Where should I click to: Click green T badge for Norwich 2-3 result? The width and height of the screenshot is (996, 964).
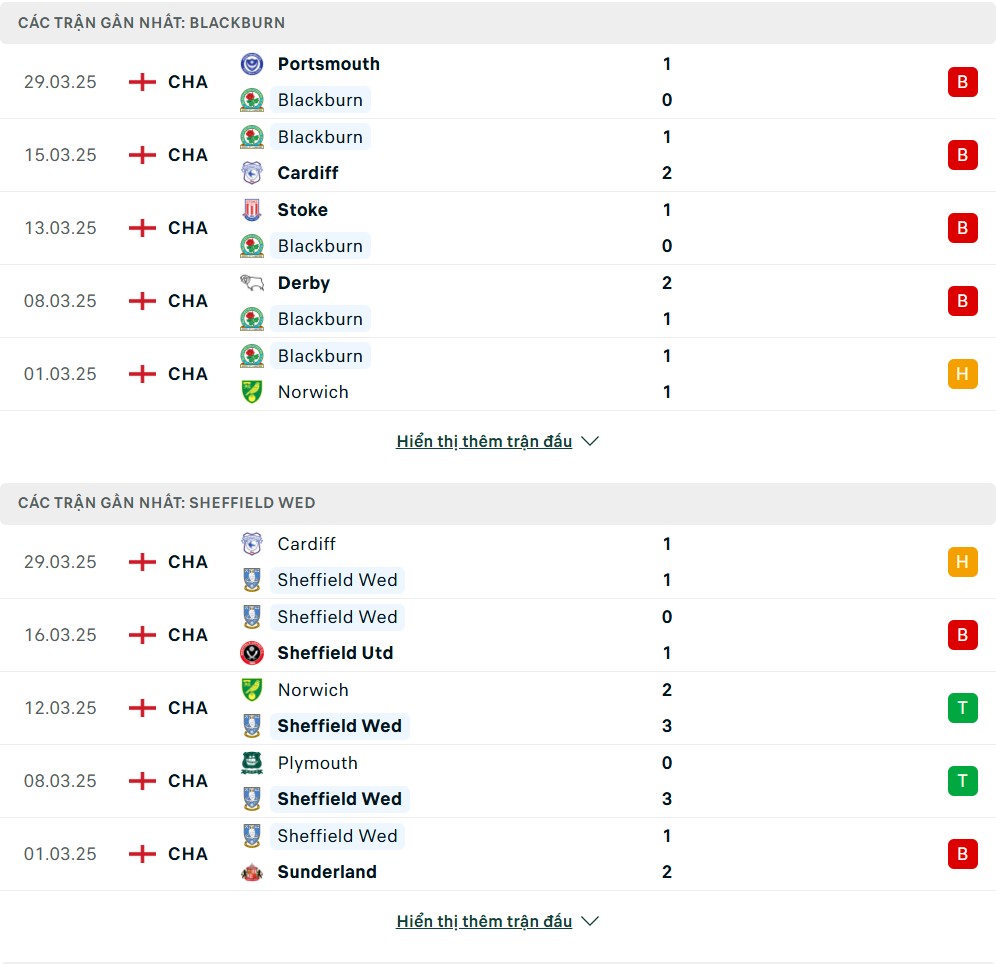[962, 708]
